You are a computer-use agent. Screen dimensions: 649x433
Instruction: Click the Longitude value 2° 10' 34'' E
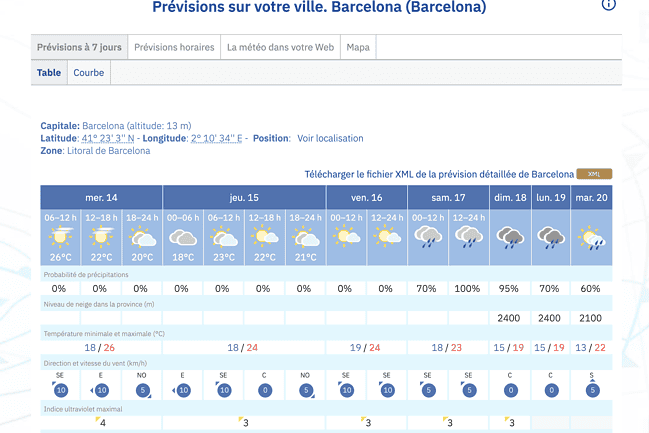click(x=216, y=138)
